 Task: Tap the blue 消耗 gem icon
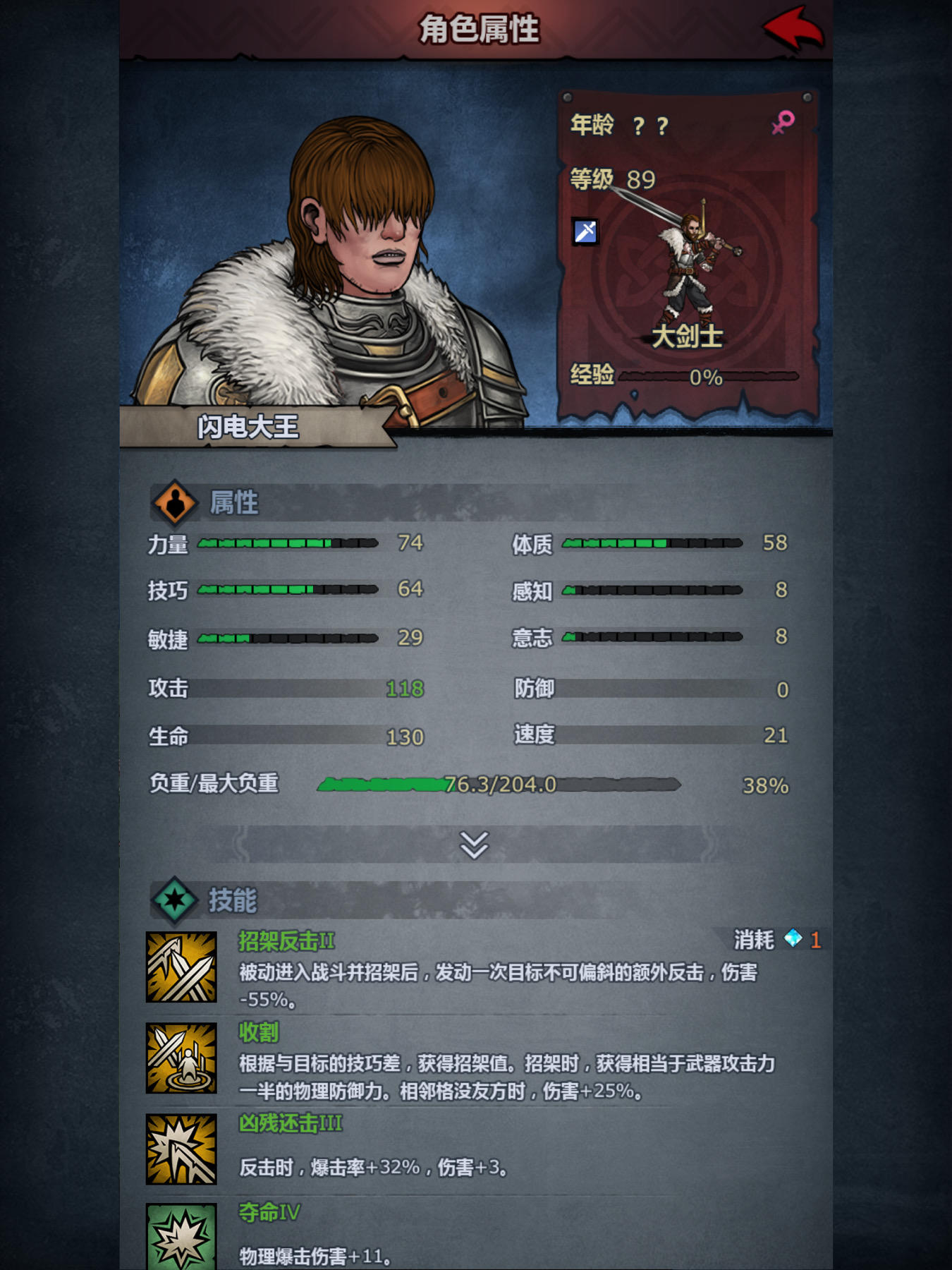pyautogui.click(x=793, y=938)
